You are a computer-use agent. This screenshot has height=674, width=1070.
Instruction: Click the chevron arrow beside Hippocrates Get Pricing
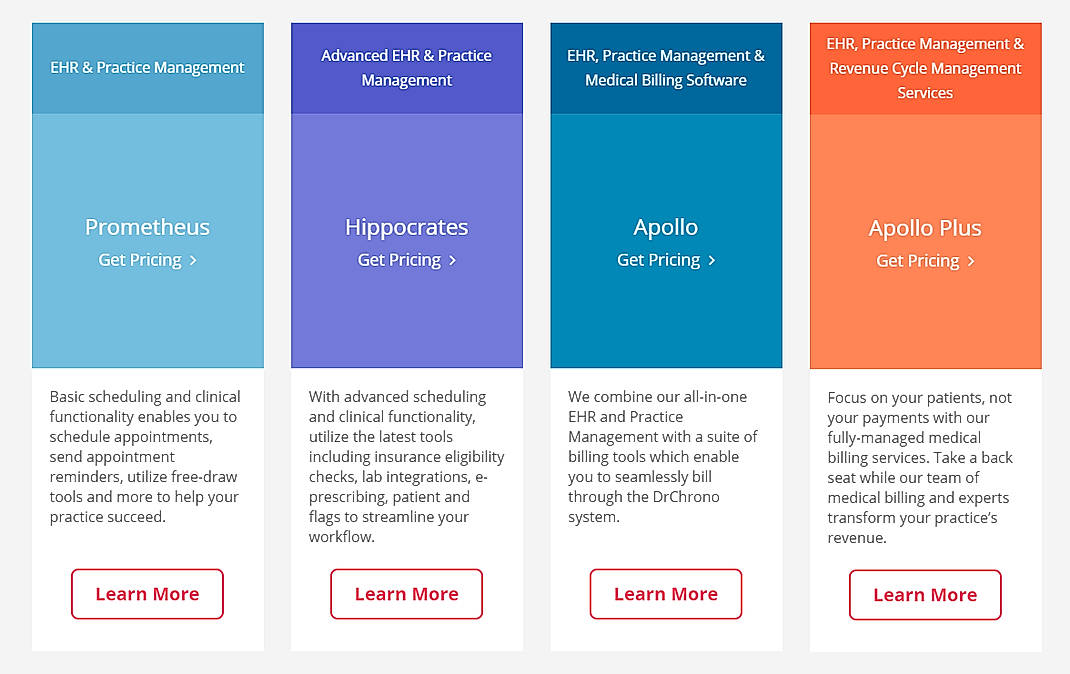(452, 260)
